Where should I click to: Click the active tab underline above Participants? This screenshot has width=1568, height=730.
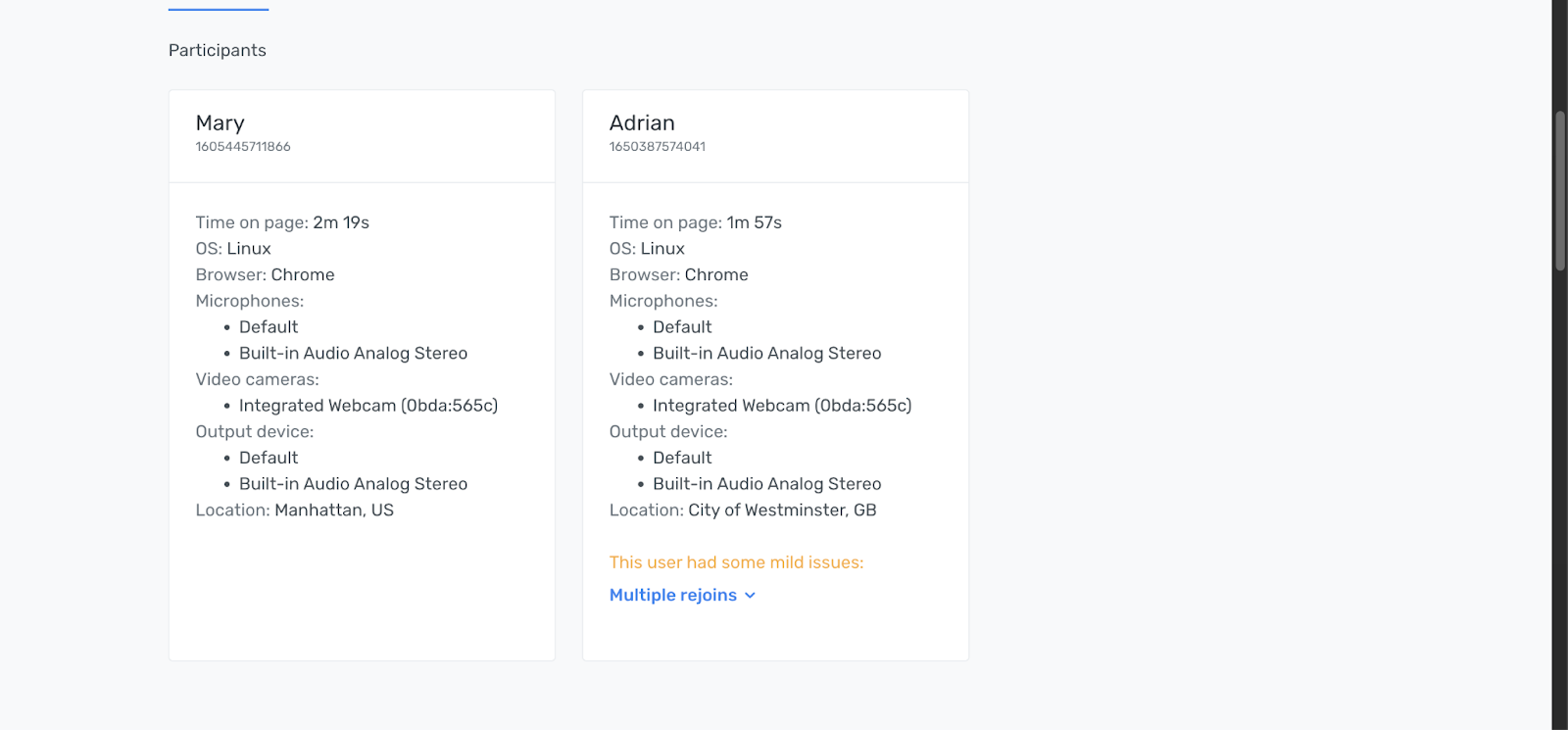click(x=219, y=10)
